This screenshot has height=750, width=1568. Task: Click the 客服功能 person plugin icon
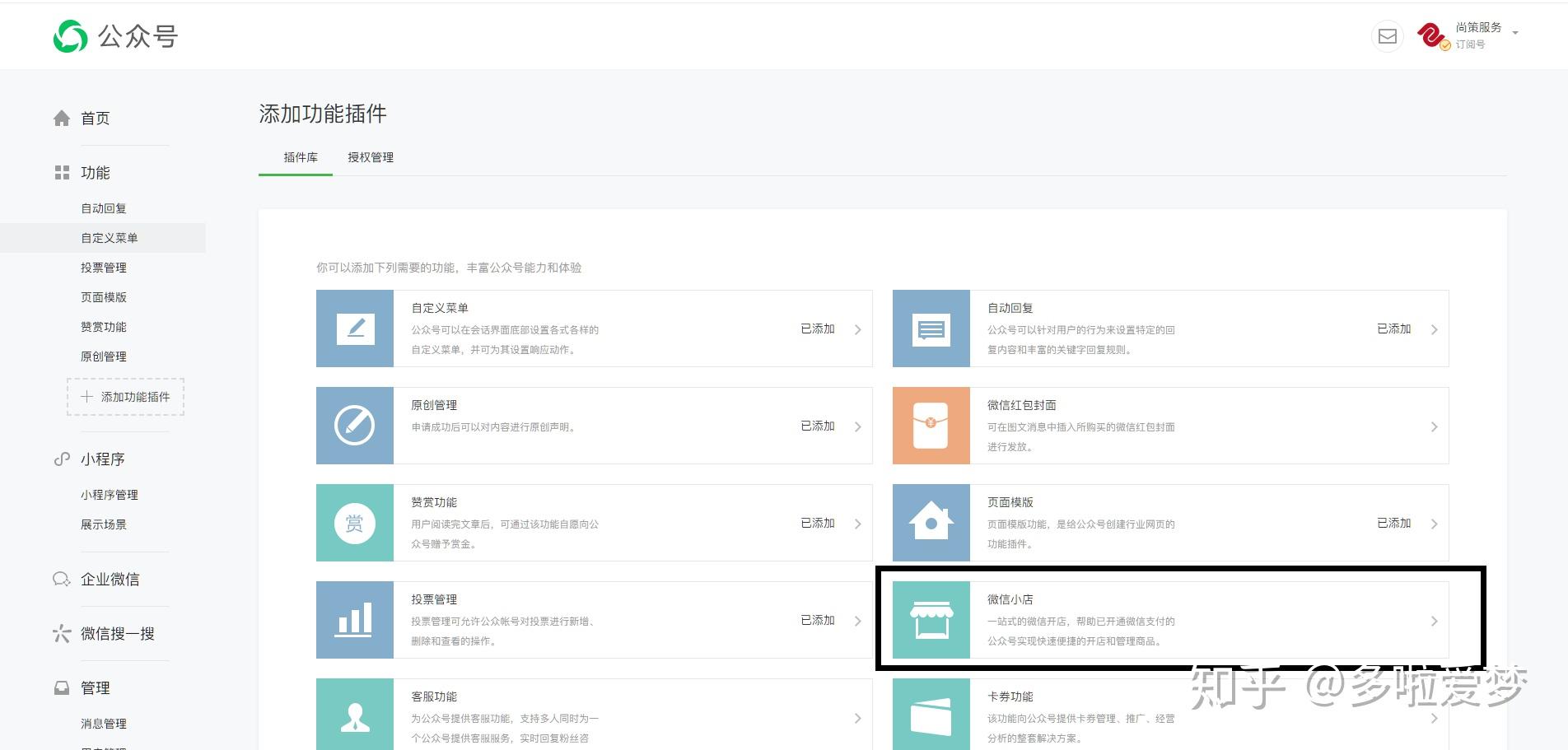coord(355,715)
